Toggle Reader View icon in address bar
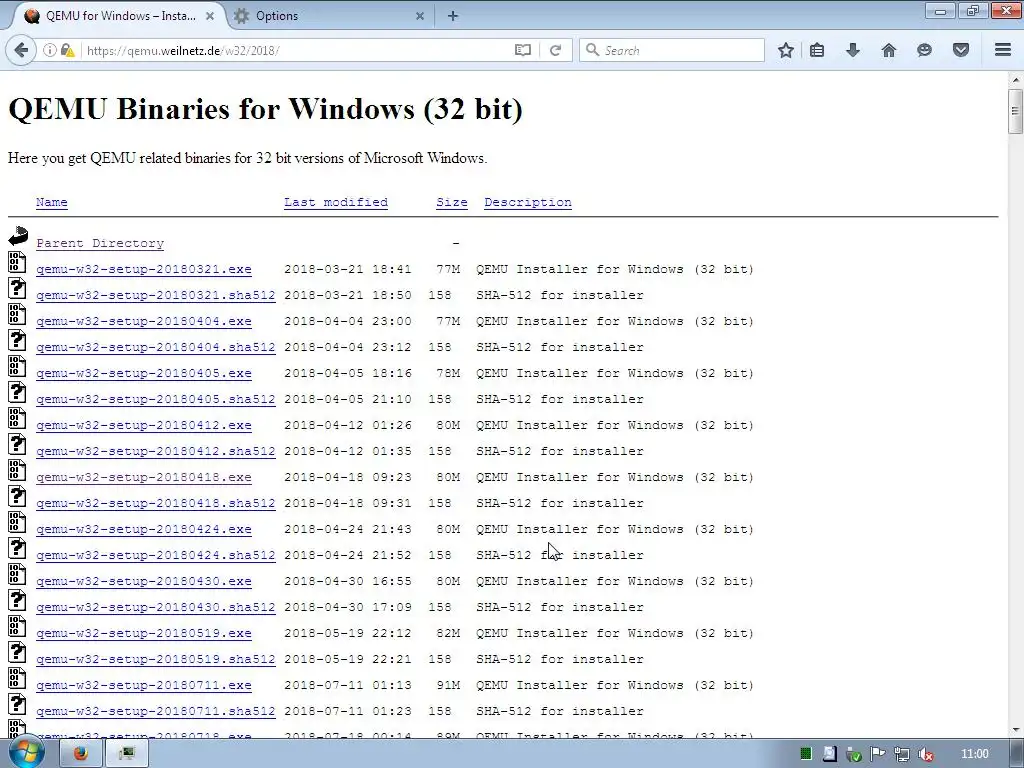The image size is (1024, 768). pos(522,50)
